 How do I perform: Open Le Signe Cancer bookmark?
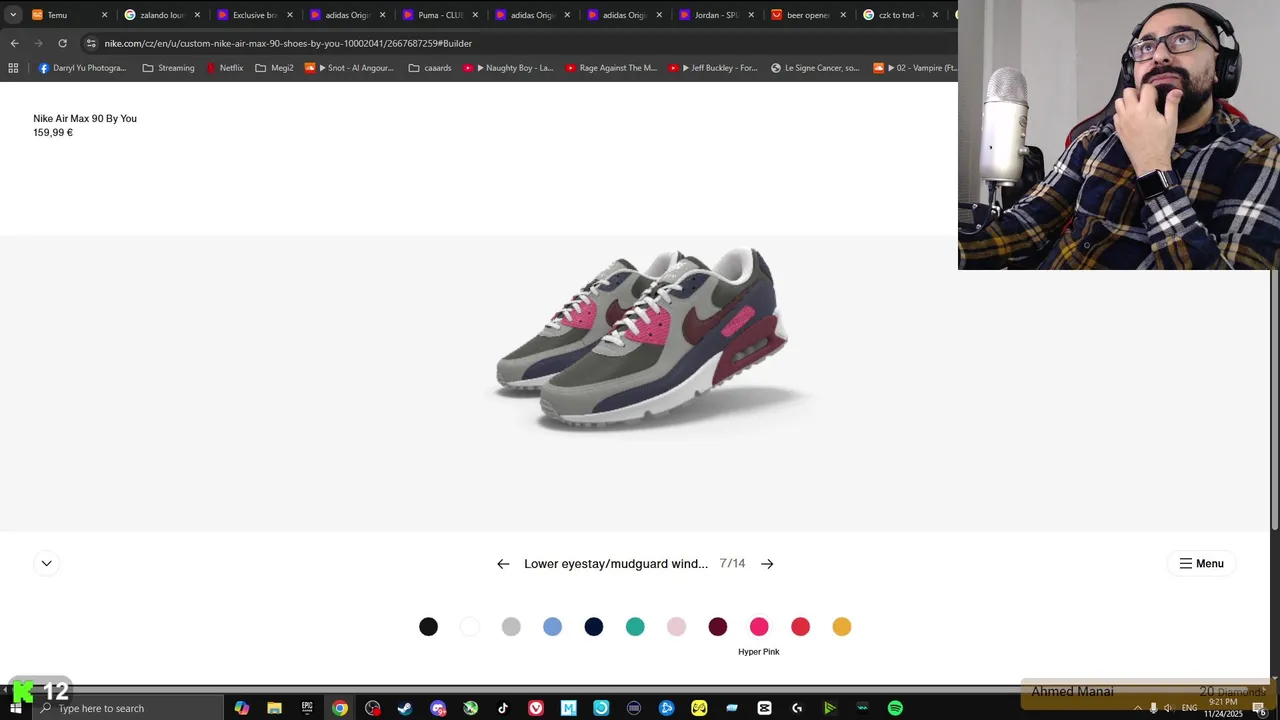point(815,68)
